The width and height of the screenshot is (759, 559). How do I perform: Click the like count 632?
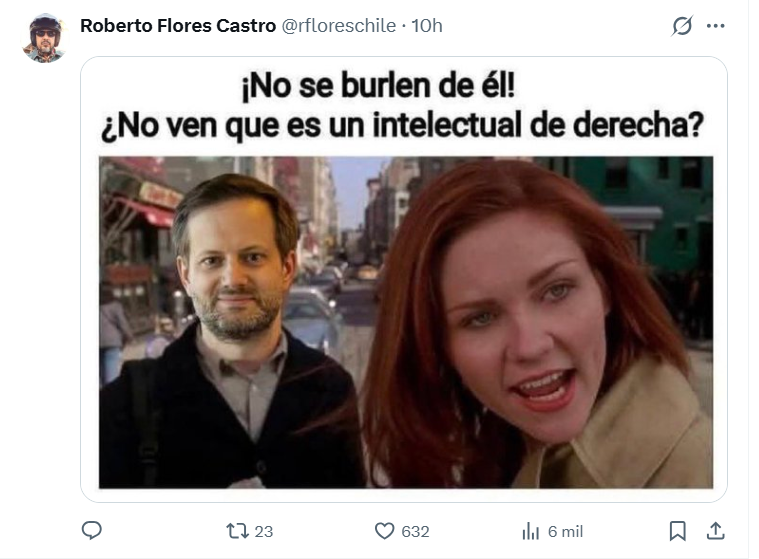coord(415,531)
